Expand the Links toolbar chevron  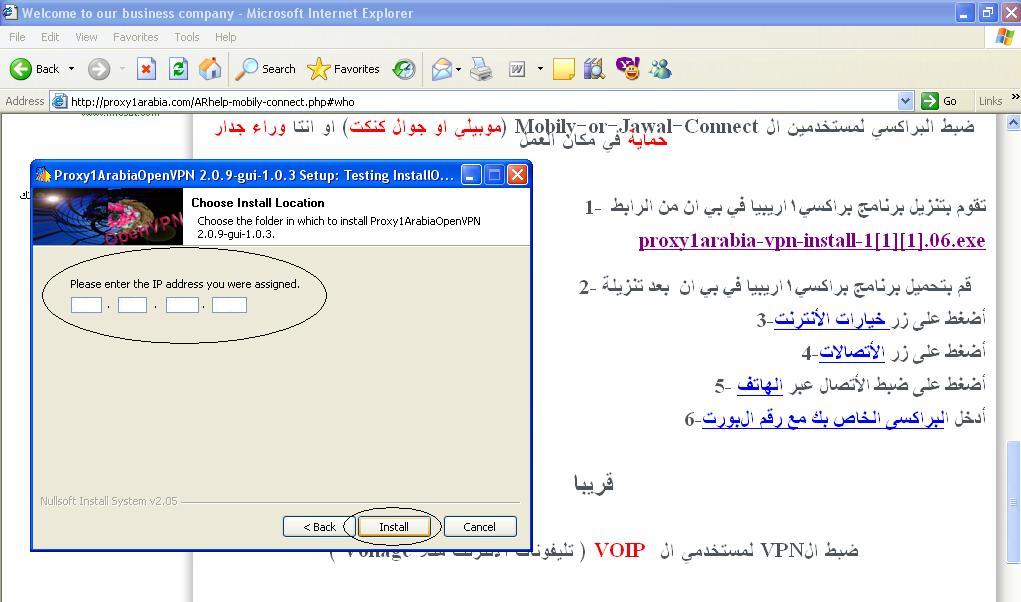[1015, 97]
